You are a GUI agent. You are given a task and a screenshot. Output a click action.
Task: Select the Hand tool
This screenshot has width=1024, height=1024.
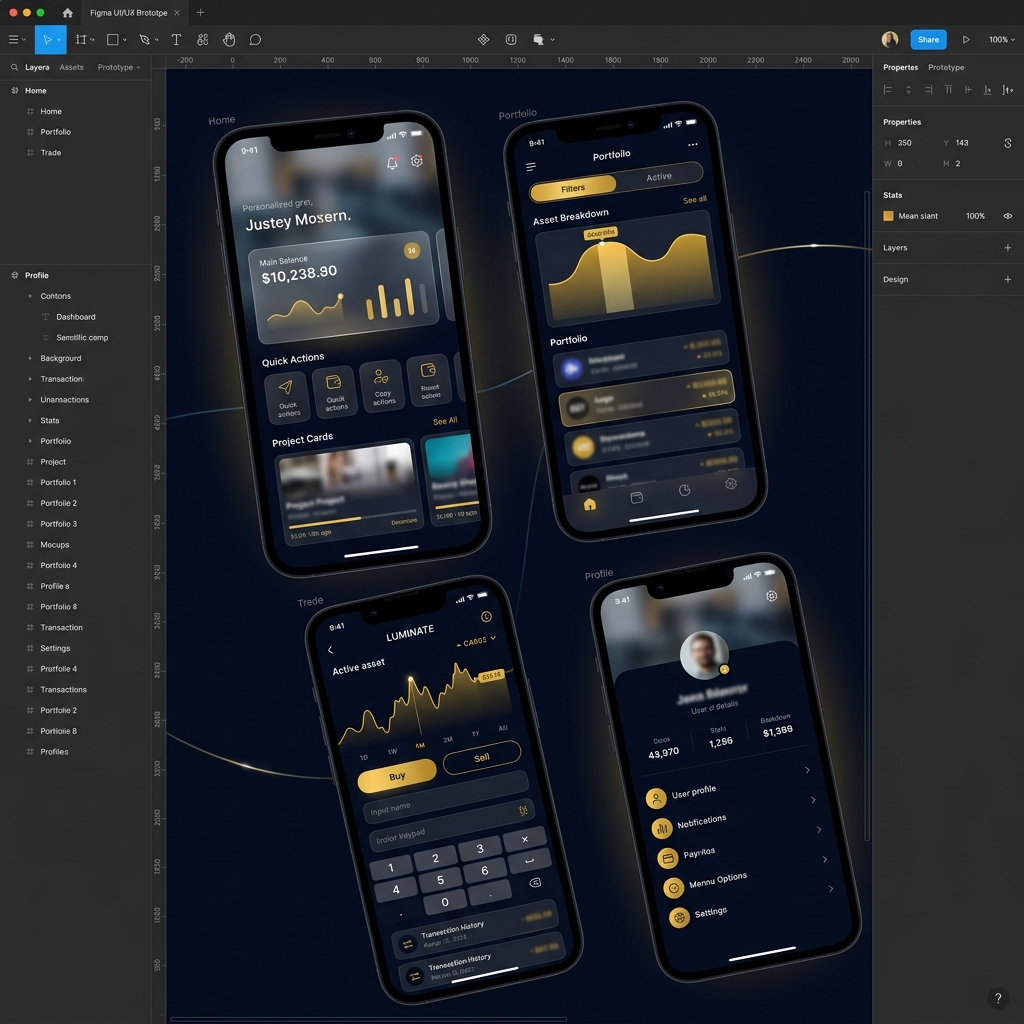[x=229, y=40]
